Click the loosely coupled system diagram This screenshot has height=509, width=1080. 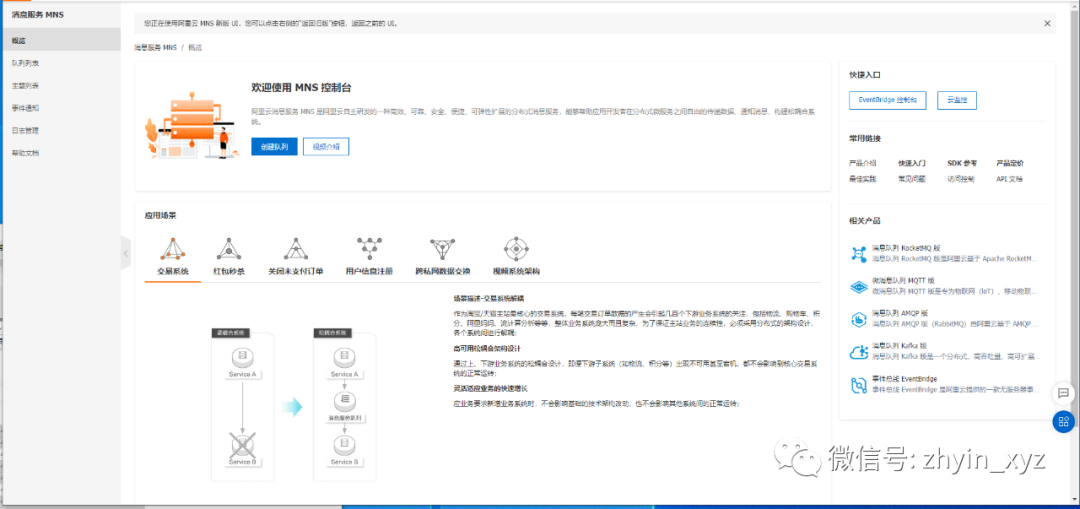click(344, 404)
